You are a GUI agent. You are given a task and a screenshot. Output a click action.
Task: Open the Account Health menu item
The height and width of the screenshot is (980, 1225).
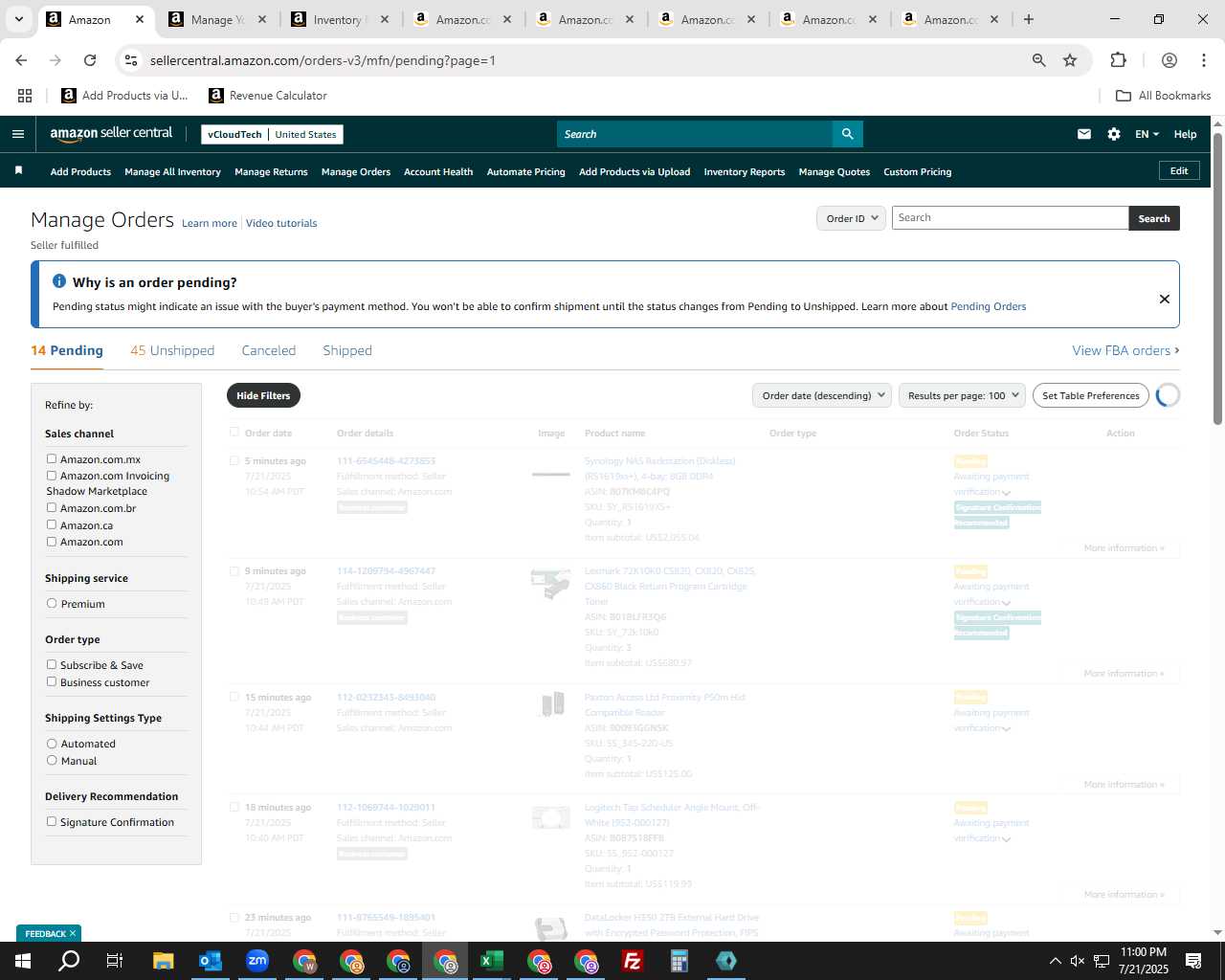click(x=438, y=171)
